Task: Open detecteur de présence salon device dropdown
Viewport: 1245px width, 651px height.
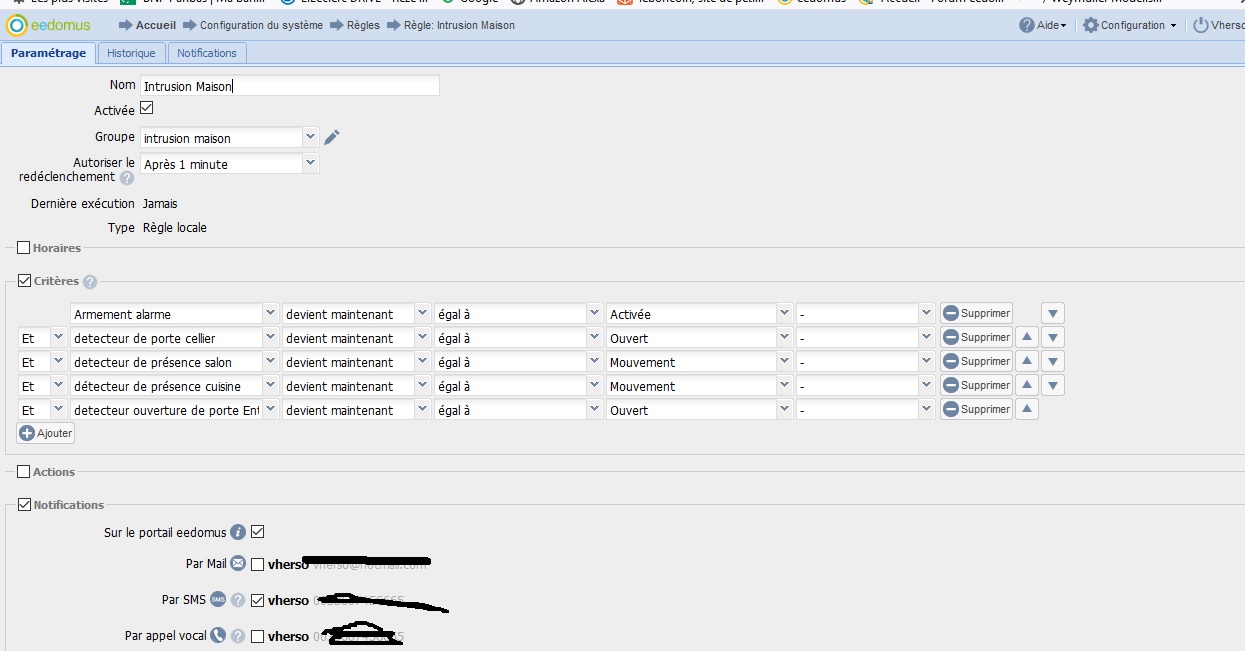Action: point(270,361)
